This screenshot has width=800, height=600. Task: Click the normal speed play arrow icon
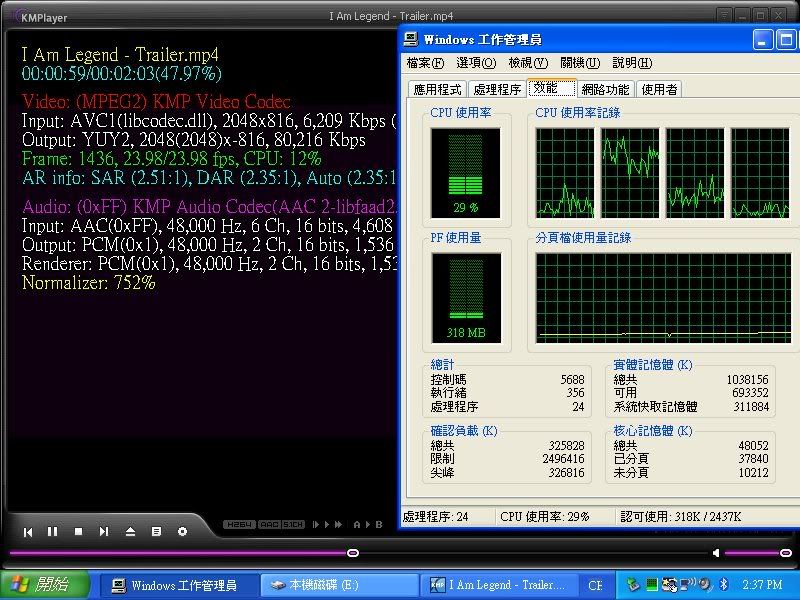327,524
